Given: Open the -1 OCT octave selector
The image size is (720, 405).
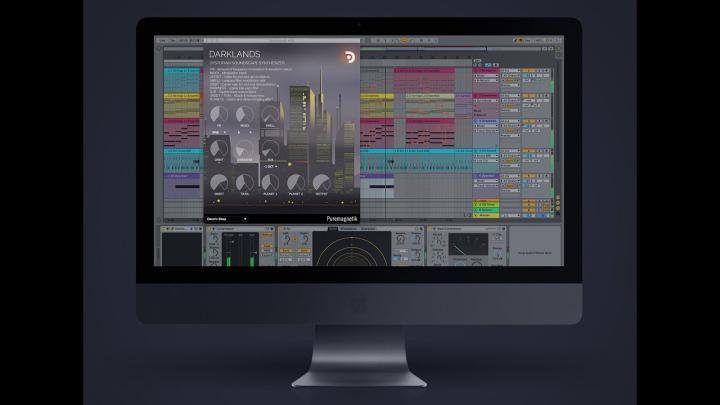Looking at the screenshot, I should tap(270, 166).
